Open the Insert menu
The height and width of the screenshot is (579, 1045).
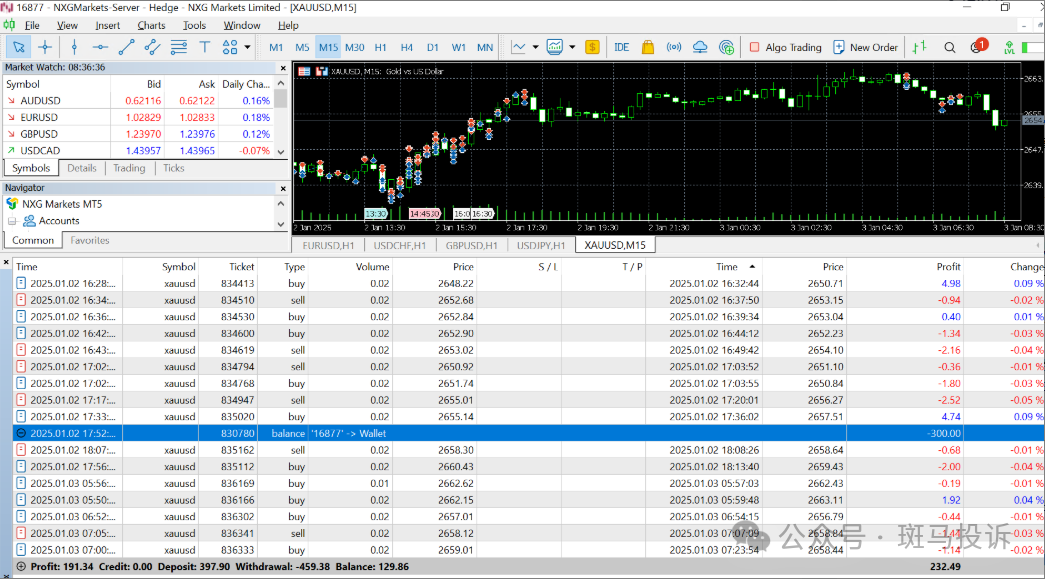(107, 25)
